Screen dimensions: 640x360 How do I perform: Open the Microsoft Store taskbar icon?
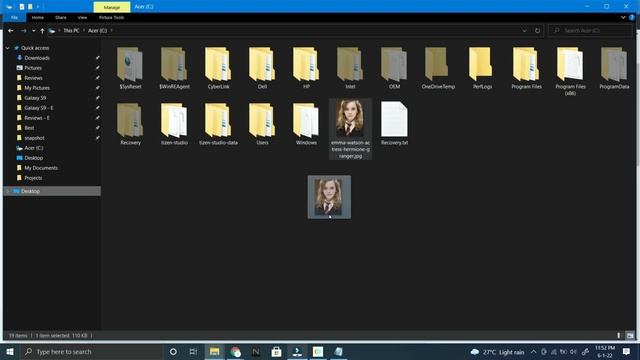(x=276, y=351)
